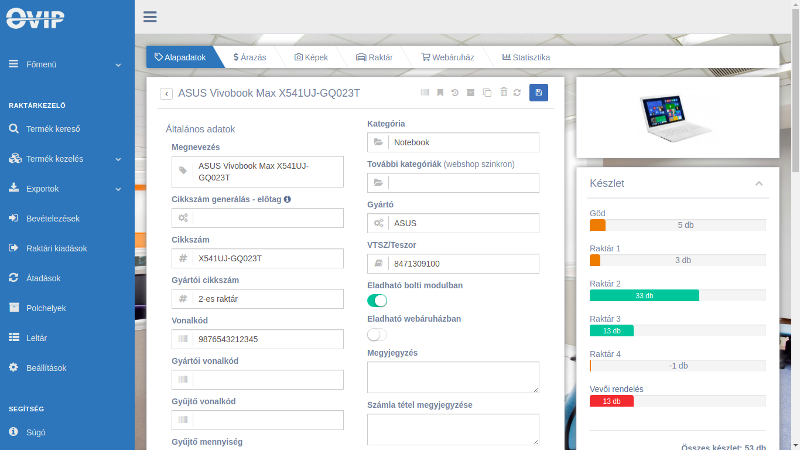Click the history icon in product toolbar

pos(455,92)
